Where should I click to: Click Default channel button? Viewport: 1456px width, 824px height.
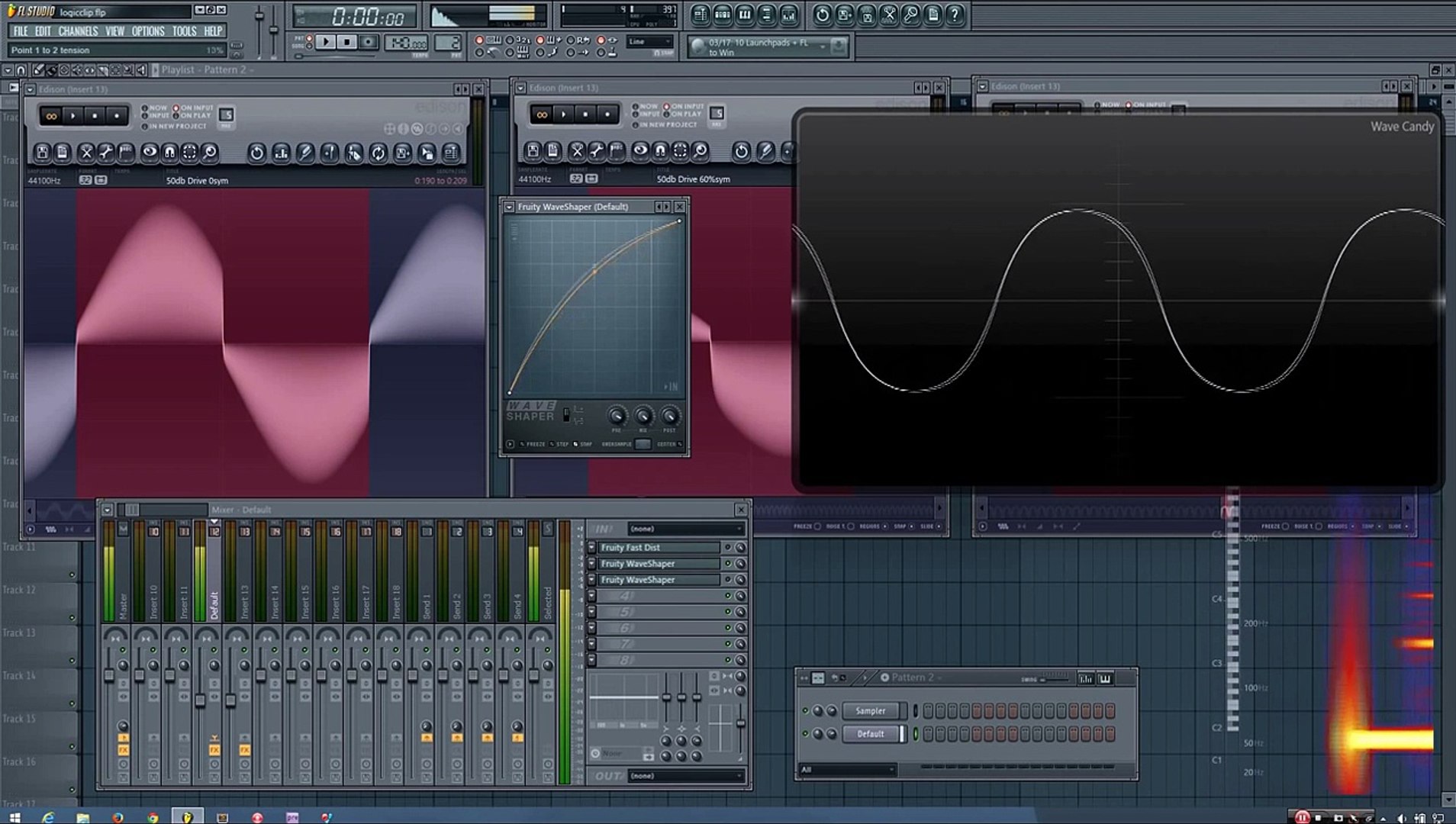(x=871, y=734)
